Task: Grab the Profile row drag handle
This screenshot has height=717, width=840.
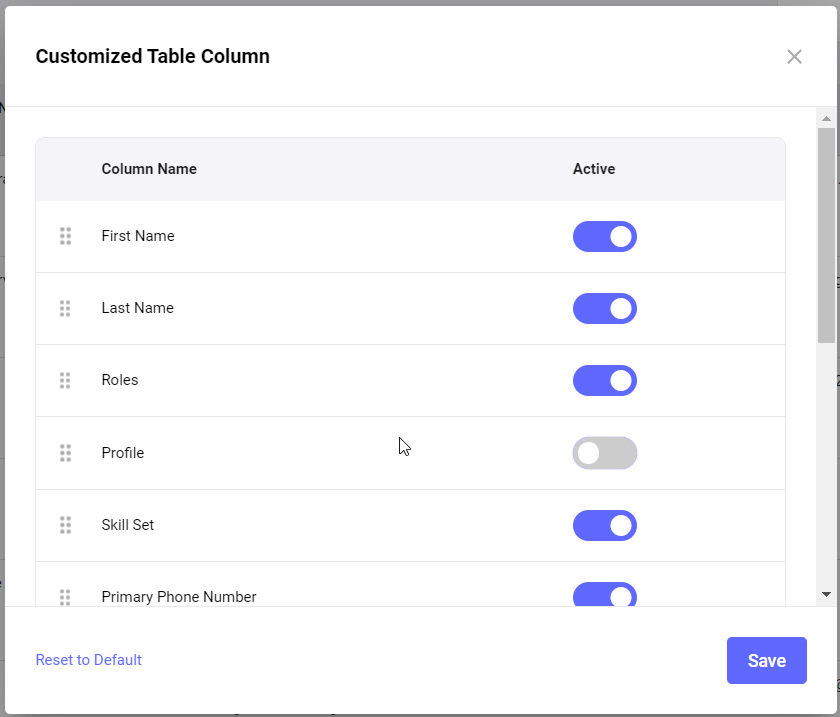Action: (x=65, y=453)
